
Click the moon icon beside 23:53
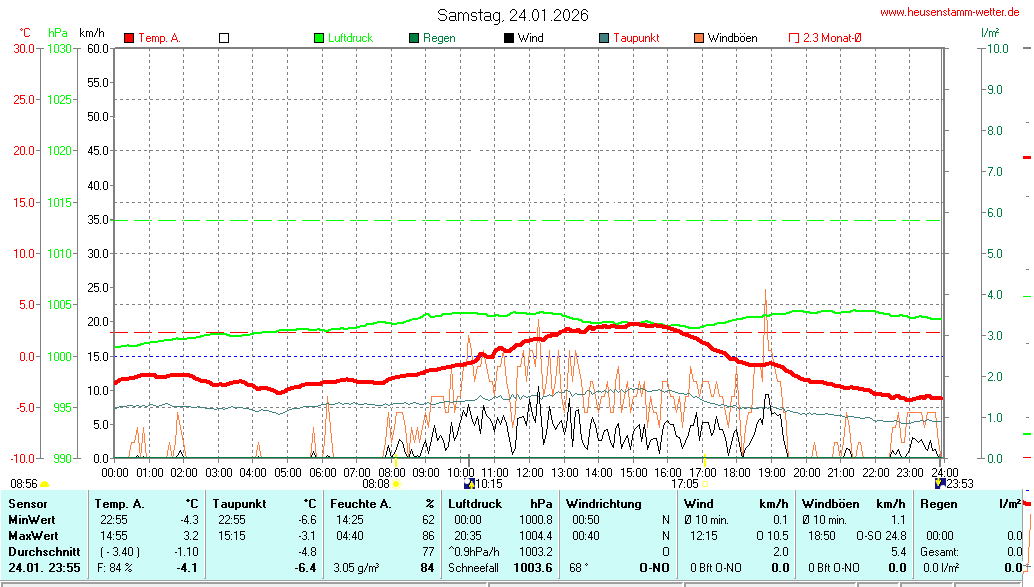pos(939,483)
